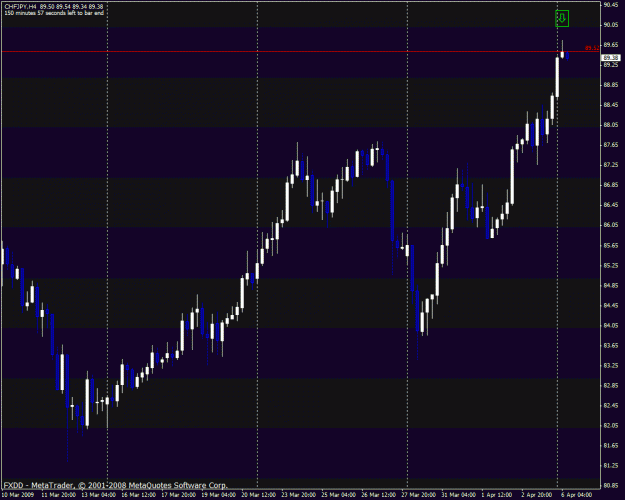625x500 pixels.
Task: Click the '16 Mar 12:00' time axis label
Action: (138, 495)
